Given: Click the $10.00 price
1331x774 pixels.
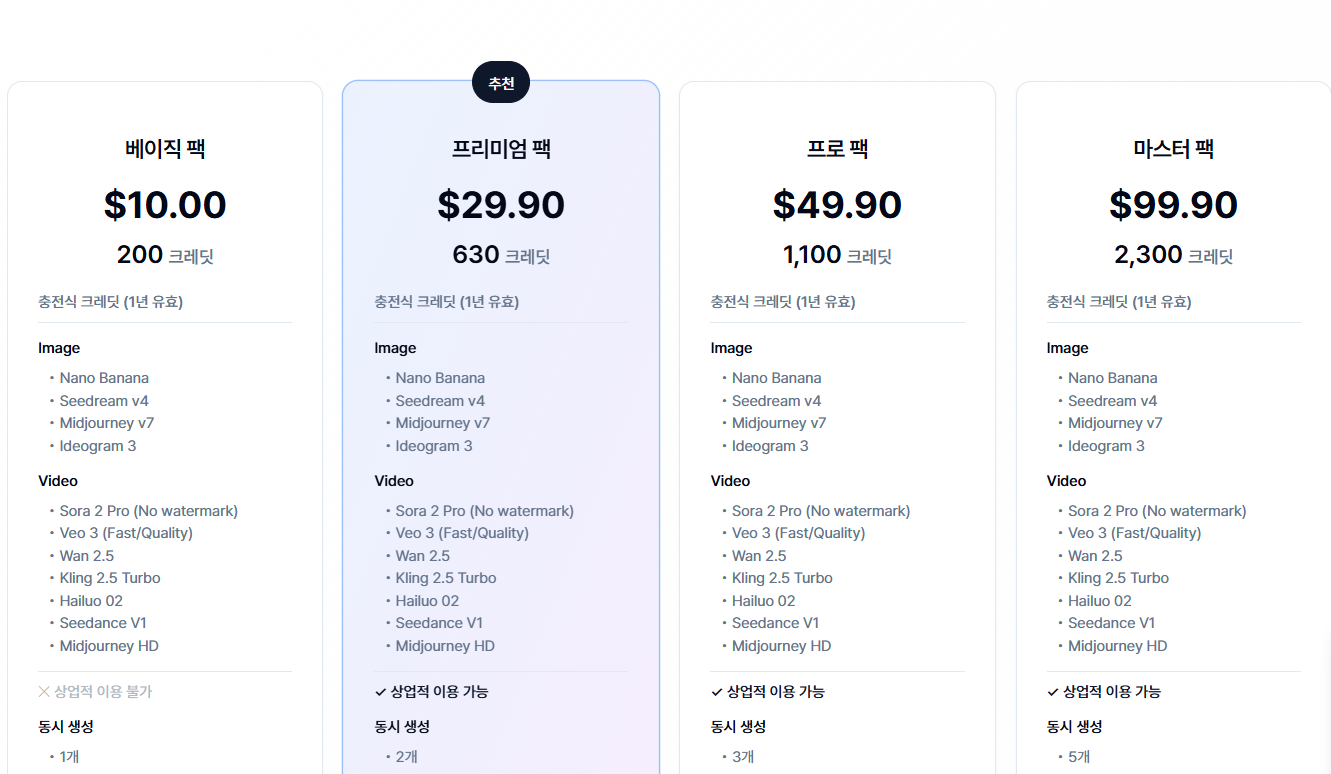Looking at the screenshot, I should click(165, 205).
